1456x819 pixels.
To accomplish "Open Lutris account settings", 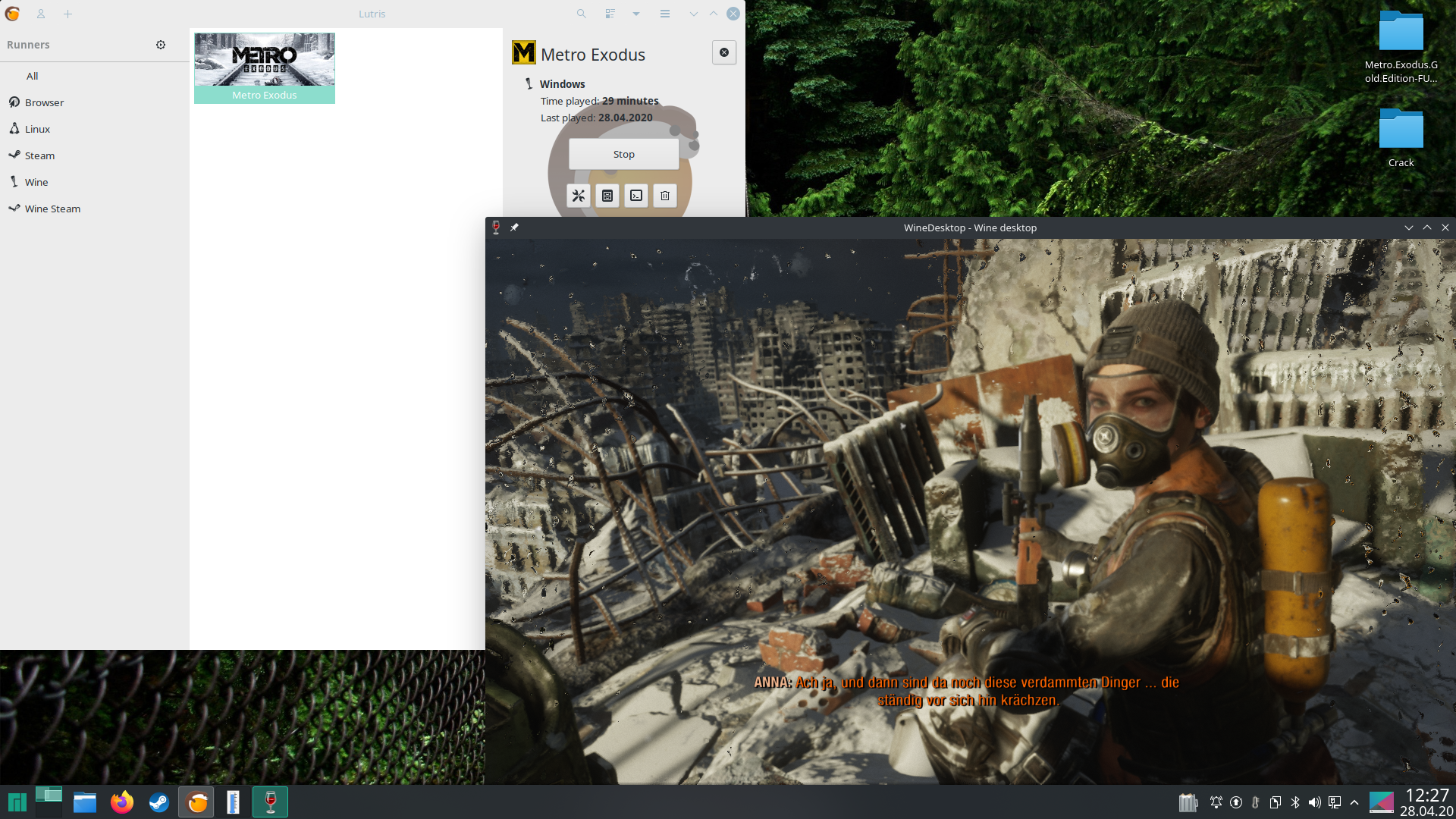I will coord(41,14).
